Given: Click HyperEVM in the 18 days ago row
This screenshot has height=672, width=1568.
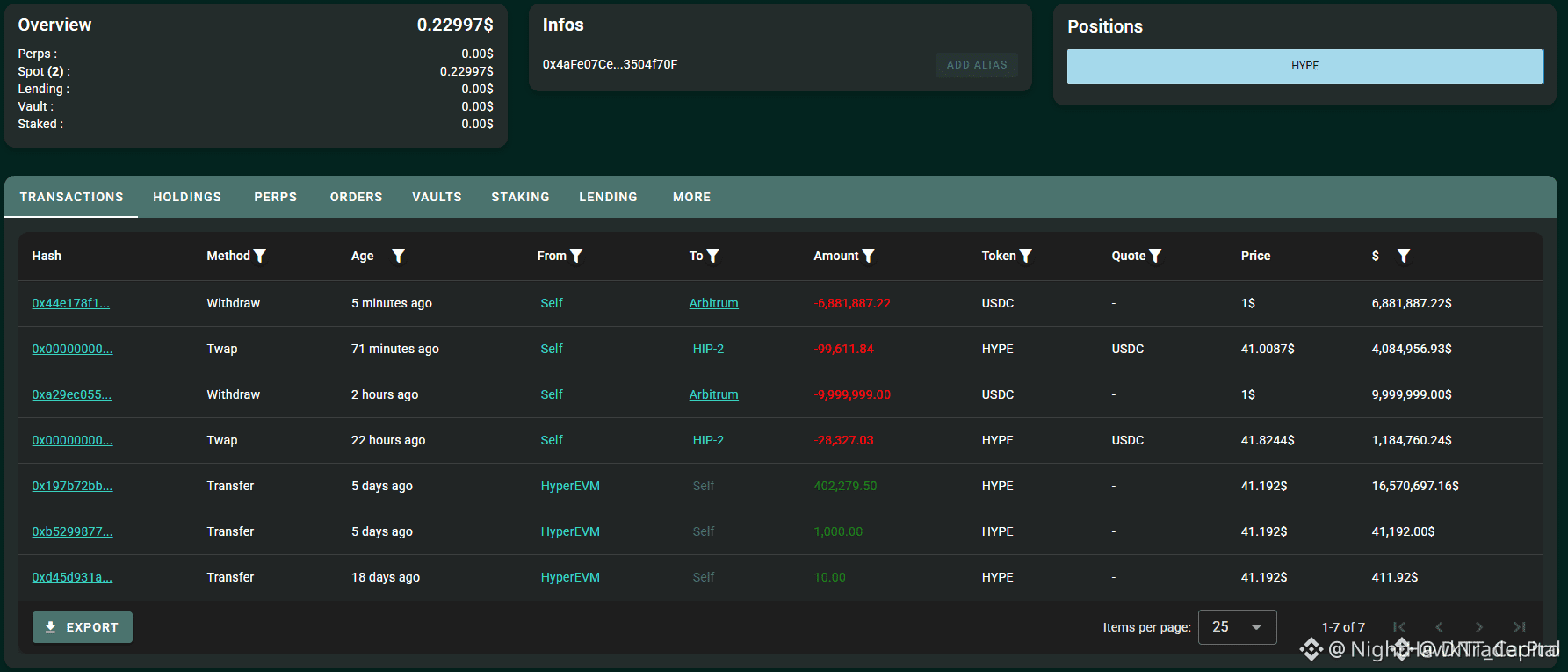Looking at the screenshot, I should (x=570, y=577).
